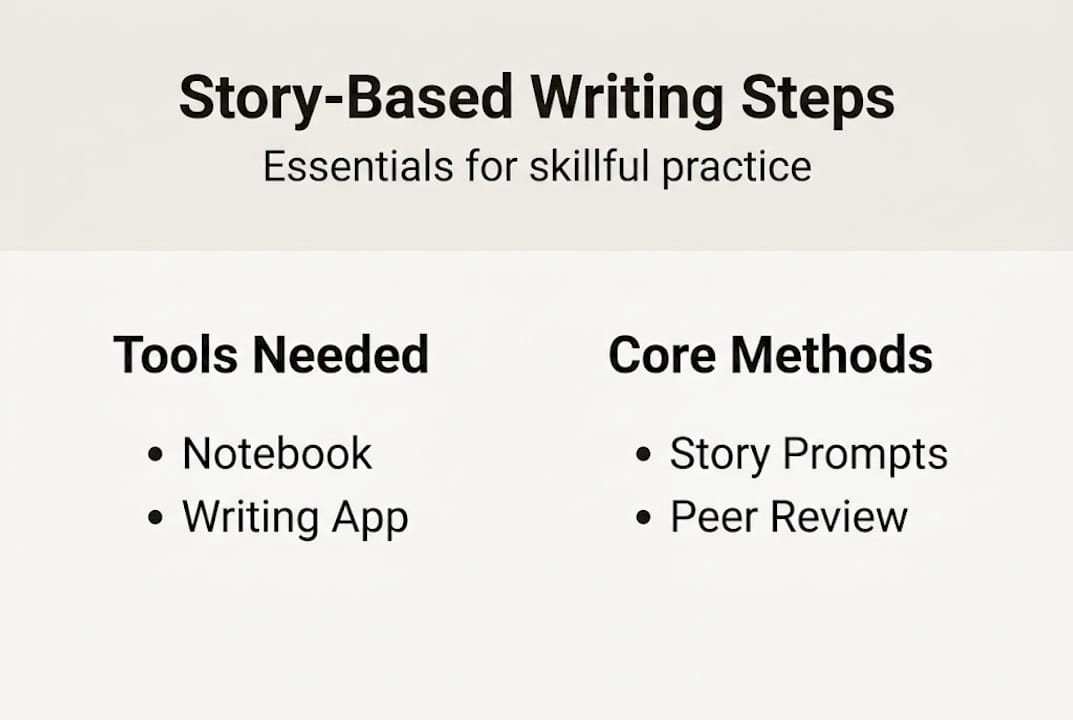The height and width of the screenshot is (720, 1073).
Task: Click the title "Story-Based Writing Steps"
Action: [x=536, y=99]
